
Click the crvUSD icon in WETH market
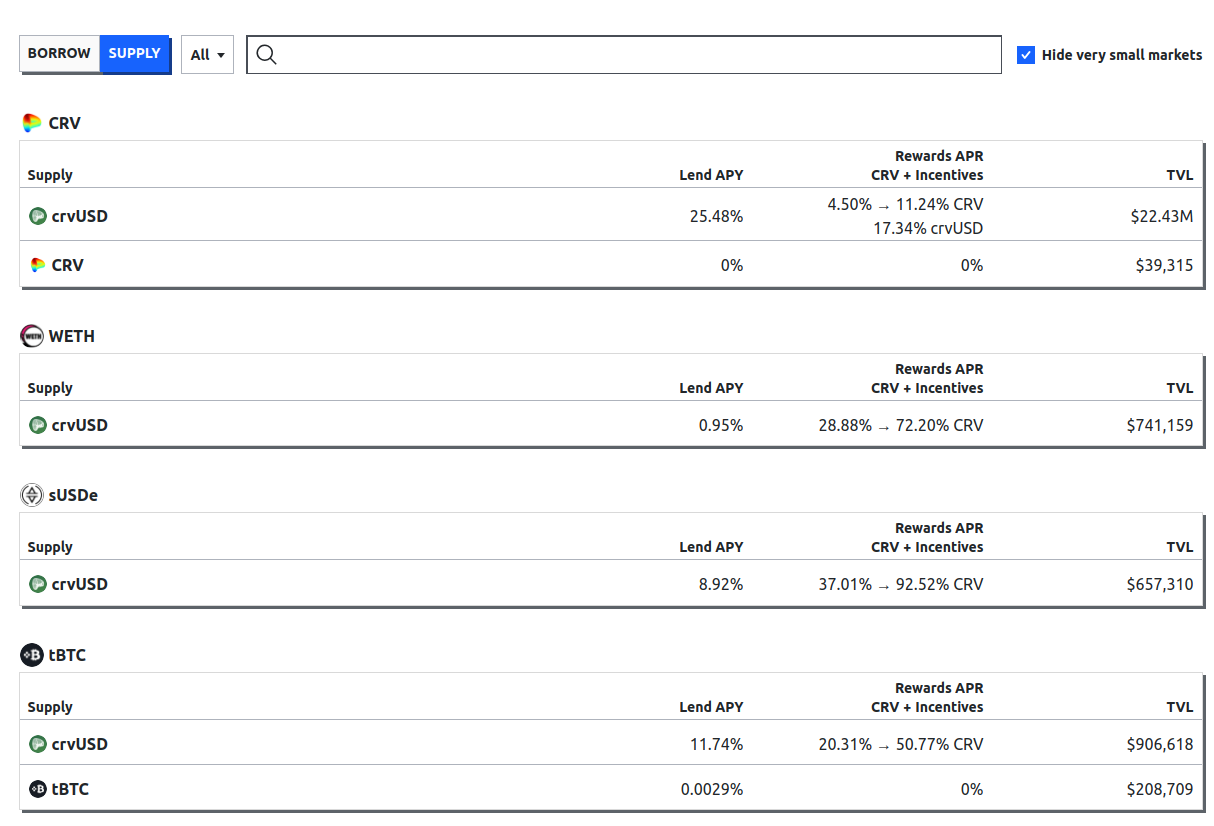(38, 425)
